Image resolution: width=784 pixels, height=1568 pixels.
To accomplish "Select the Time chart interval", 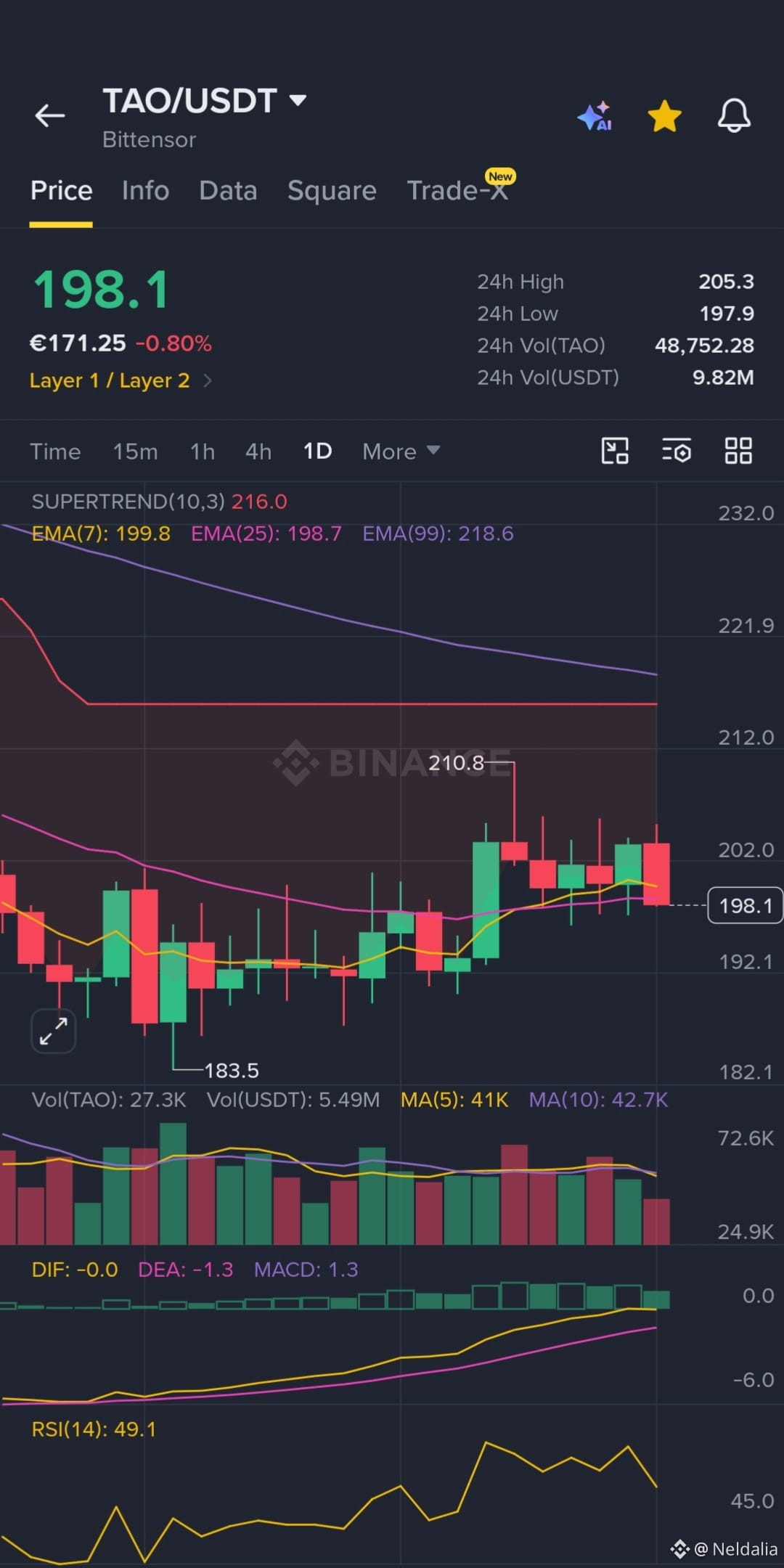I will click(55, 452).
